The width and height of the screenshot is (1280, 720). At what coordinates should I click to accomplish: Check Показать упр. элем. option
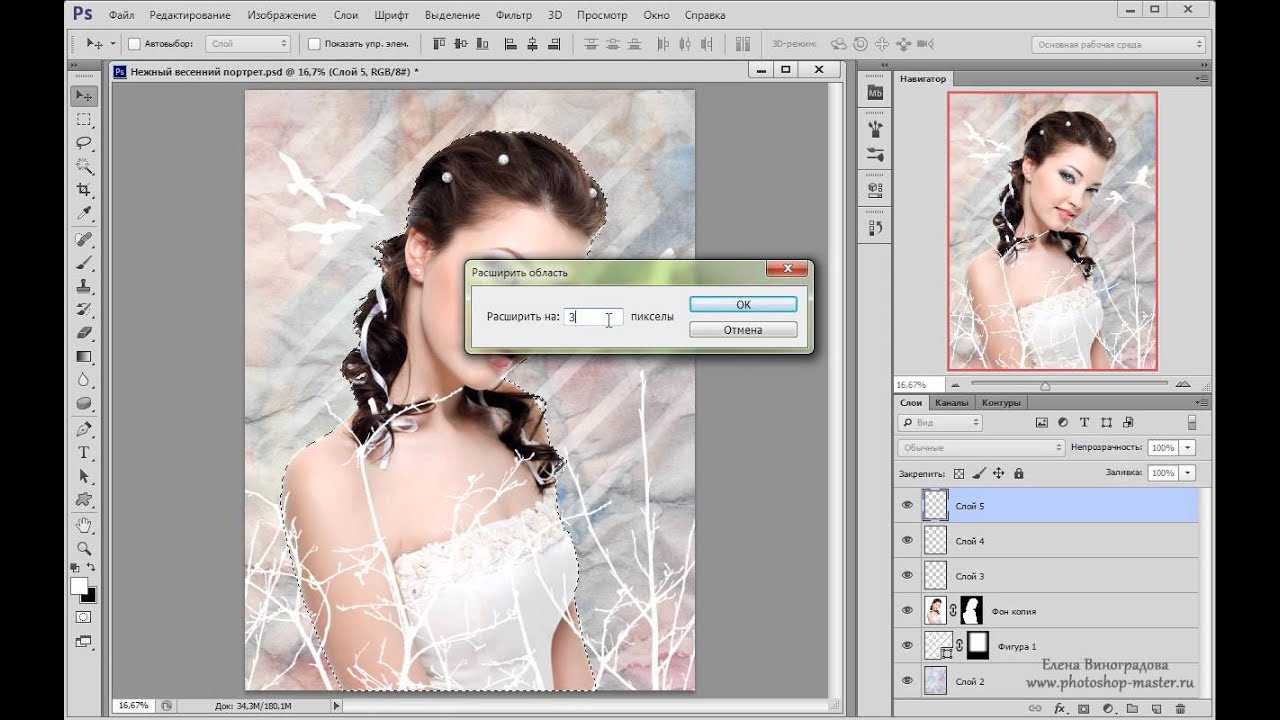[x=314, y=44]
